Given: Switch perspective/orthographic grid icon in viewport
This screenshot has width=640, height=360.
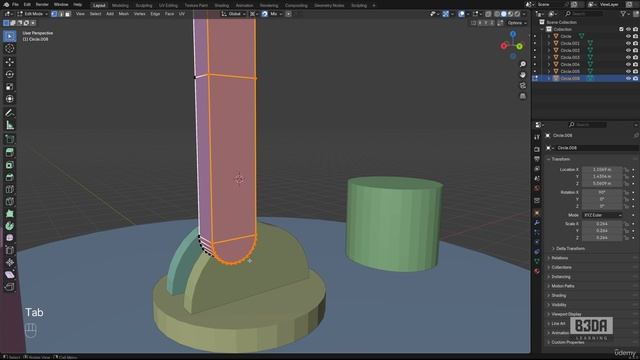Looking at the screenshot, I should coord(523,96).
